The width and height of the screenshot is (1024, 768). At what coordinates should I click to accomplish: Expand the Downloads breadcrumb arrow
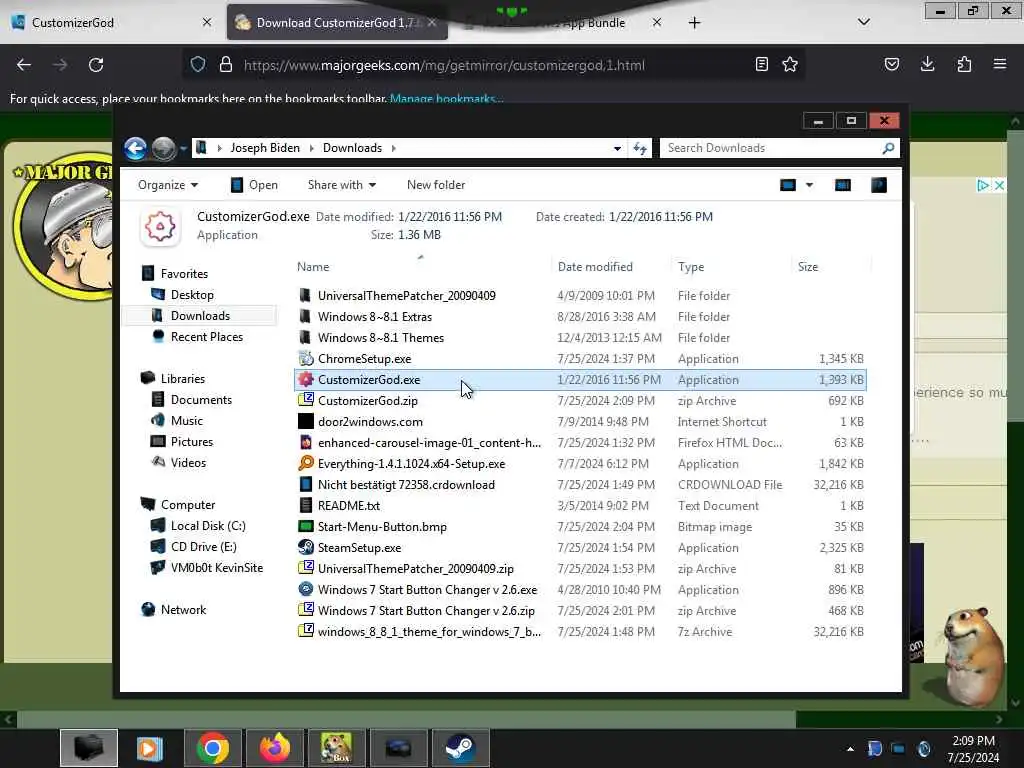coord(393,148)
